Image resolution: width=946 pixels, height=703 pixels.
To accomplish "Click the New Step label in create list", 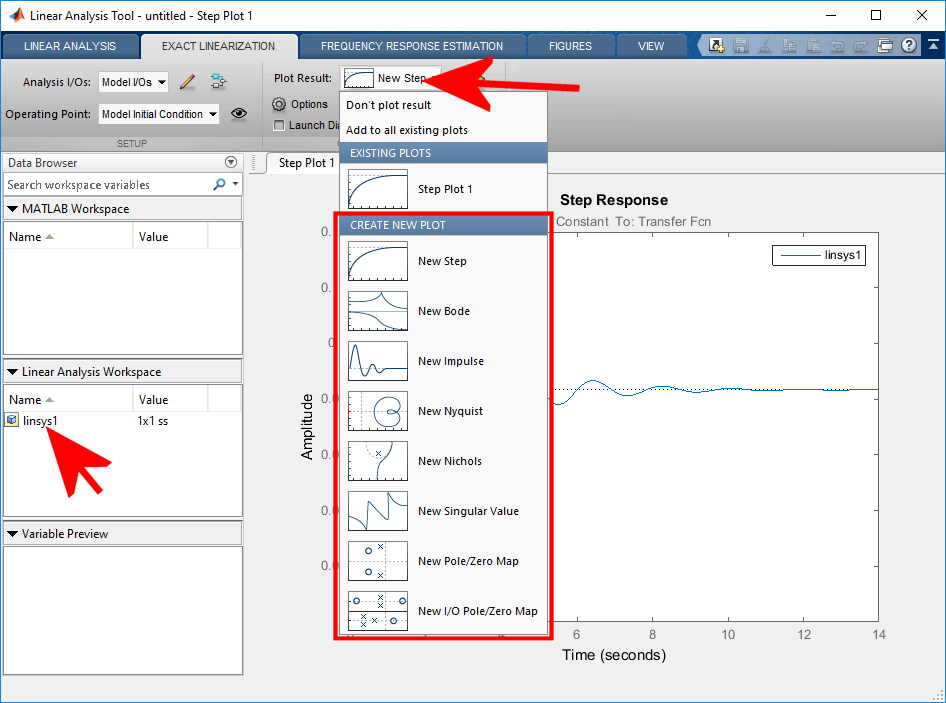I will (442, 261).
